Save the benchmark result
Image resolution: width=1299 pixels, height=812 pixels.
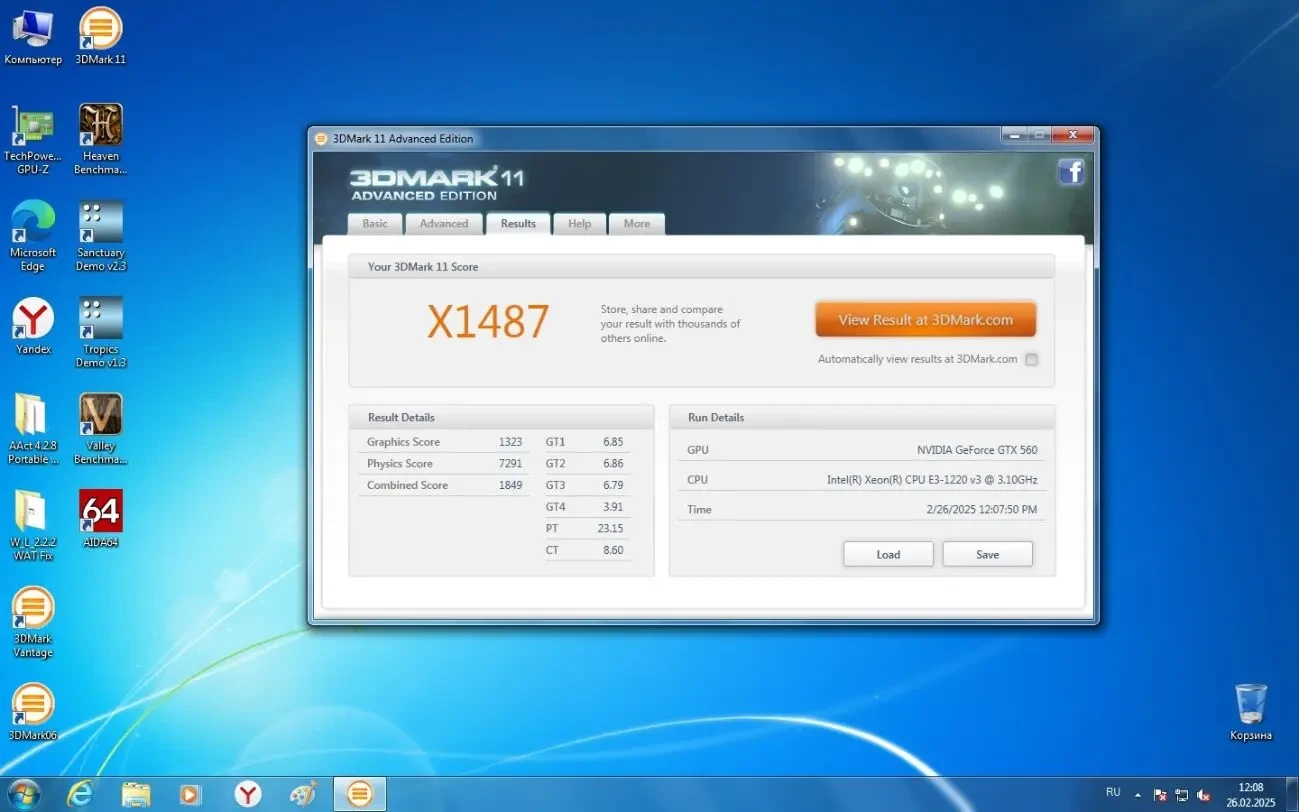(x=986, y=553)
